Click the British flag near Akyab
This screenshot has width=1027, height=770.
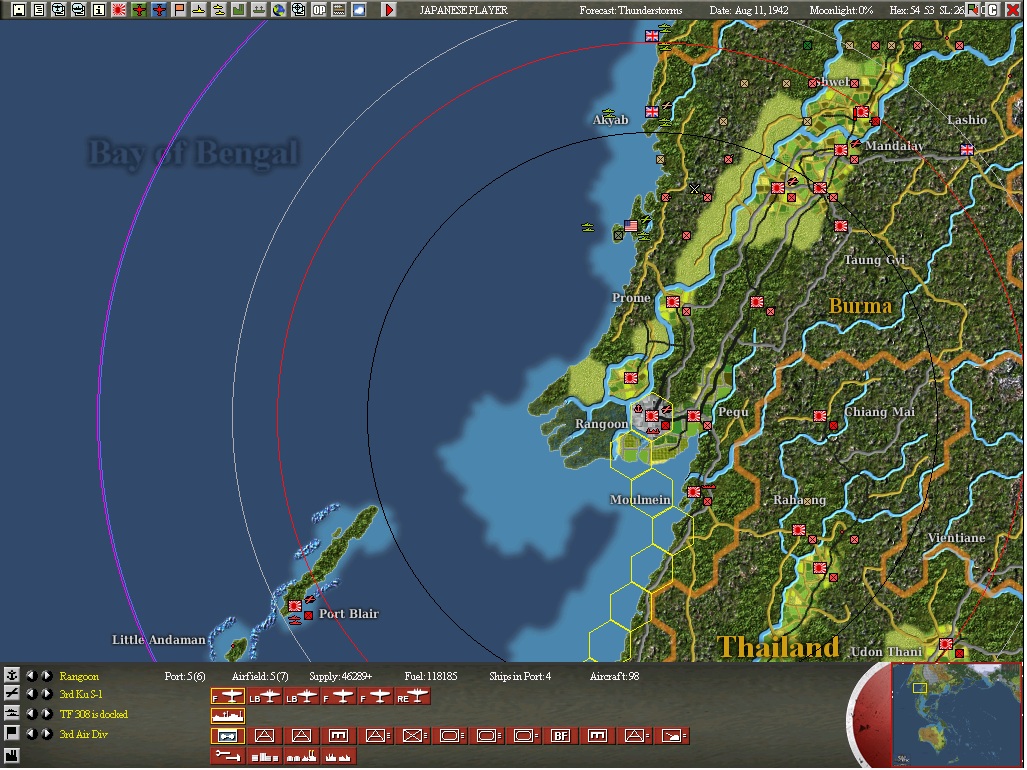point(652,111)
